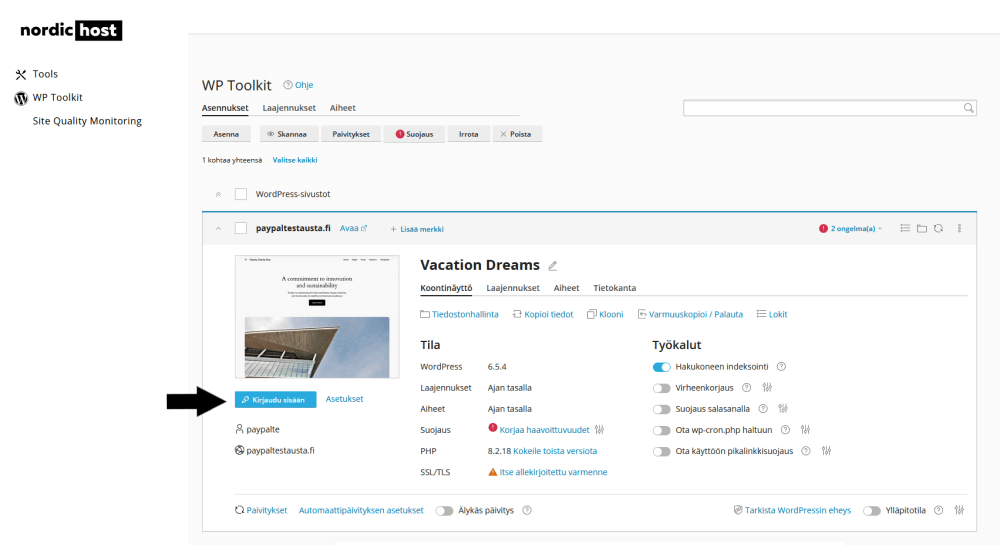Image resolution: width=1000 pixels, height=545 pixels.
Task: Switch to the Tietokanta tab
Action: 615,288
